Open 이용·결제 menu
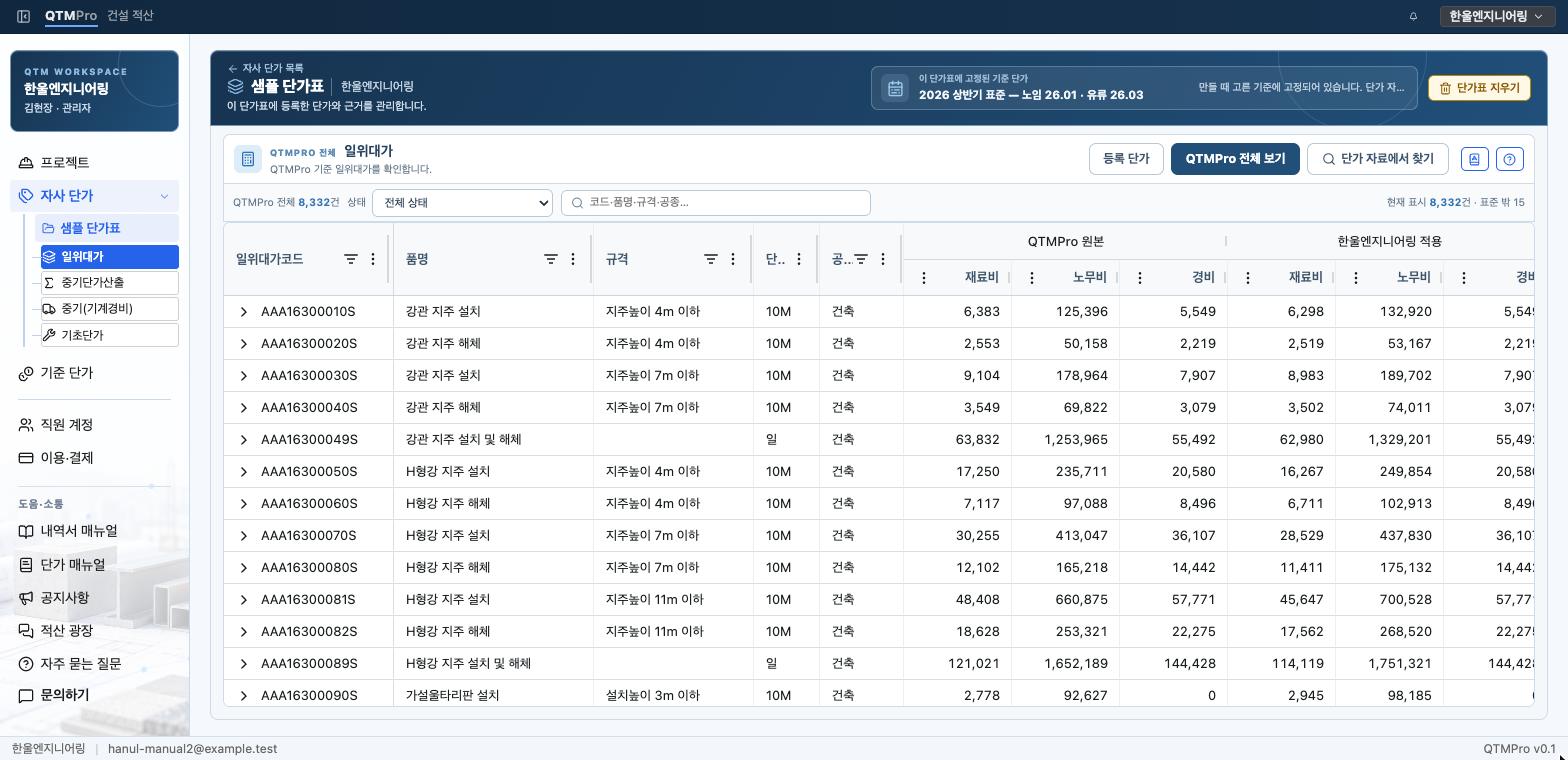 click(95, 458)
